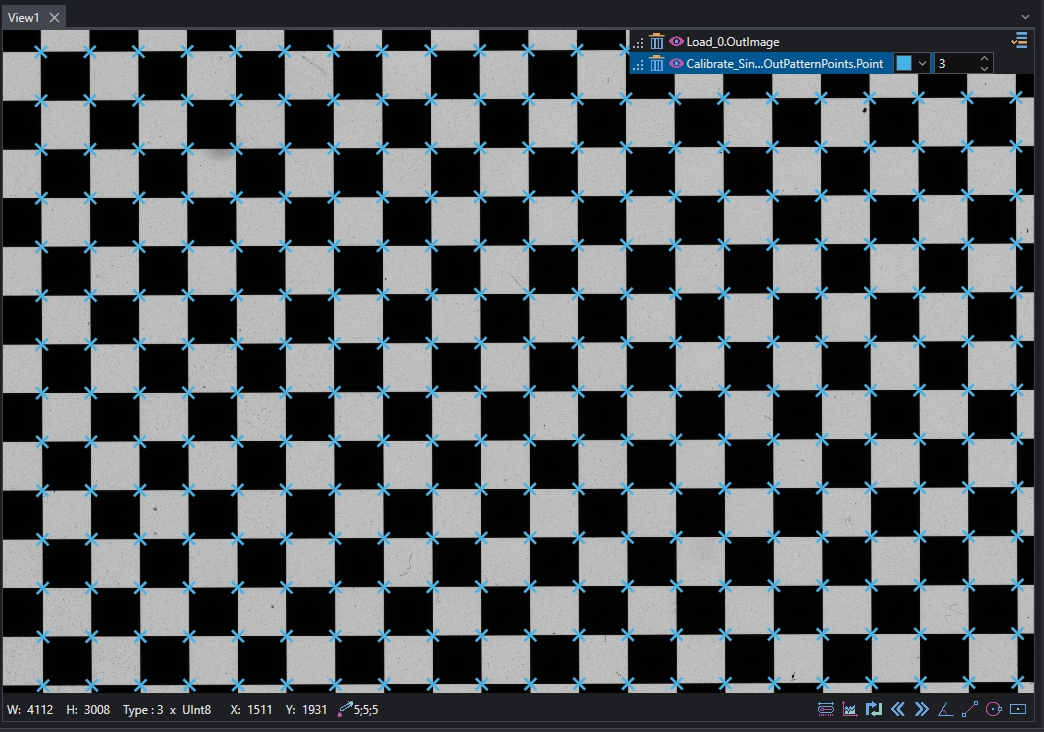
Task: Click the Type : 3 x UInt8 status text
Action: 167,710
